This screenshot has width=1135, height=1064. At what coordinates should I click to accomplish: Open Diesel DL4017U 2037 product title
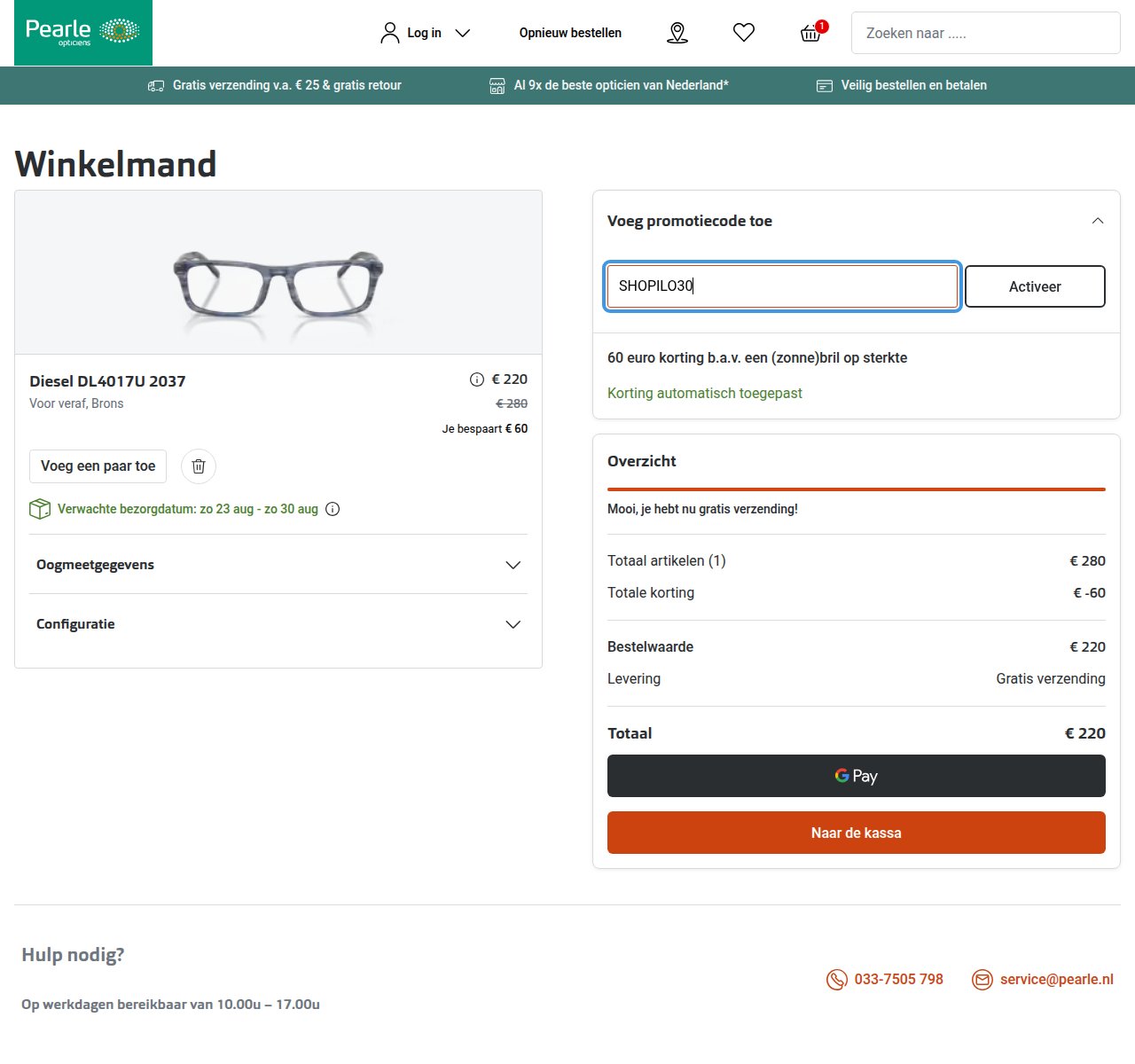click(107, 381)
